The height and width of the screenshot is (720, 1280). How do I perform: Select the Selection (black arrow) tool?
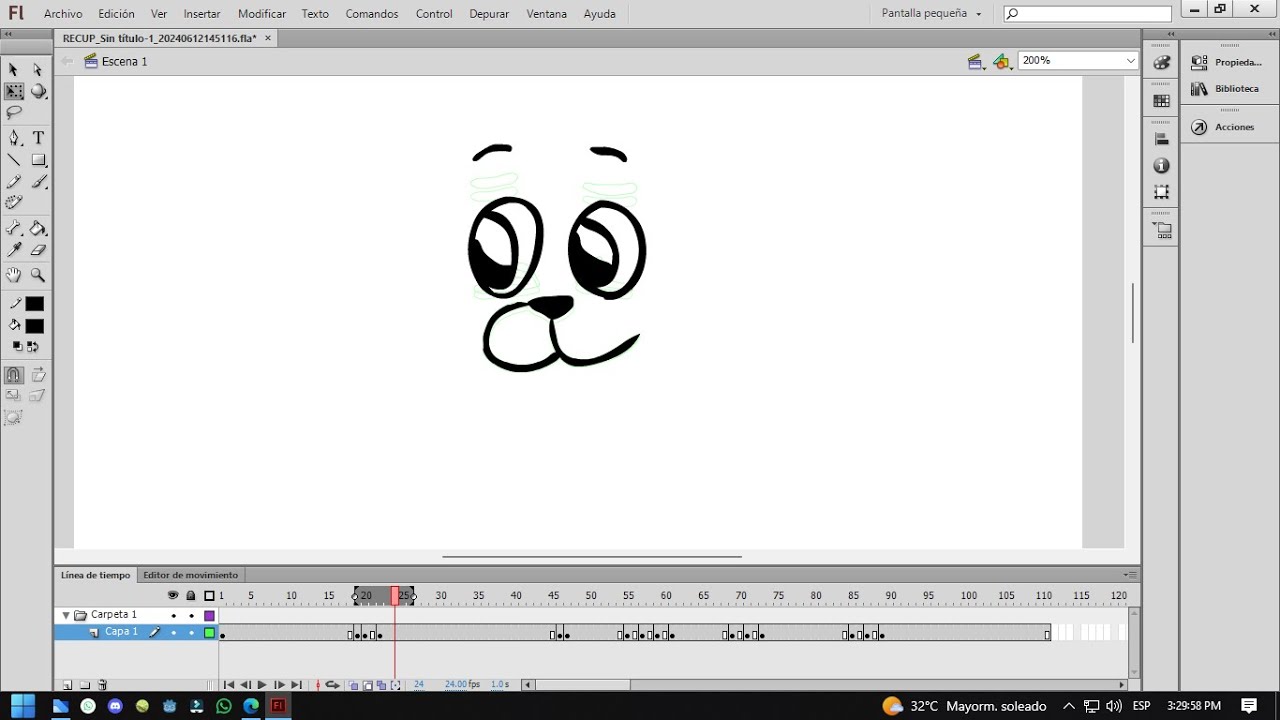14,70
